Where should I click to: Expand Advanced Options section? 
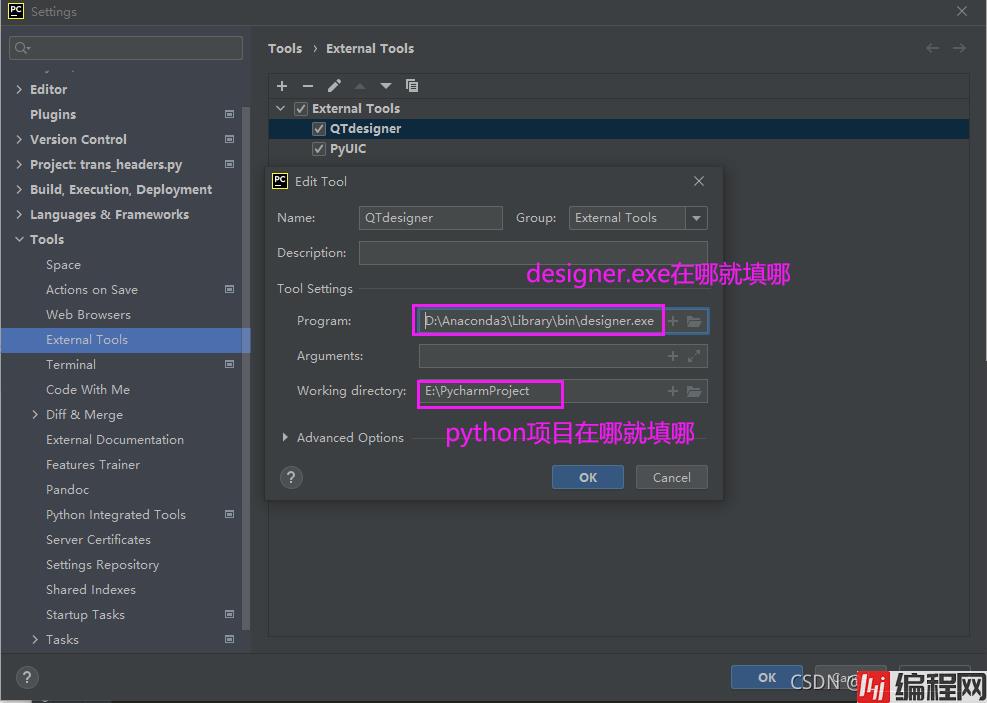pos(286,438)
